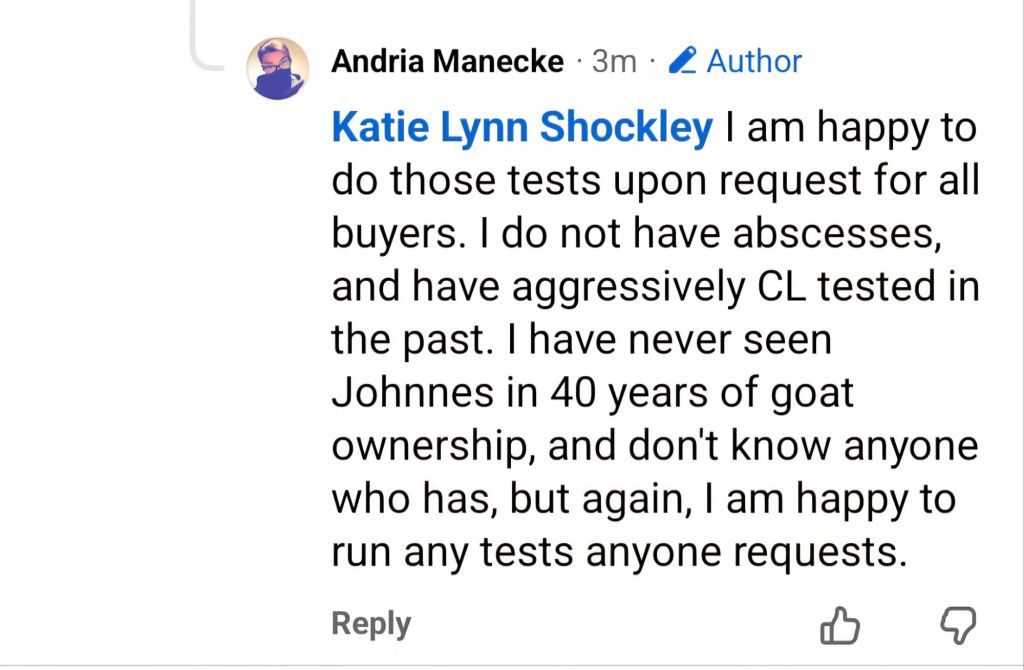Dislike the comment with the thumbs-down icon

(x=958, y=626)
